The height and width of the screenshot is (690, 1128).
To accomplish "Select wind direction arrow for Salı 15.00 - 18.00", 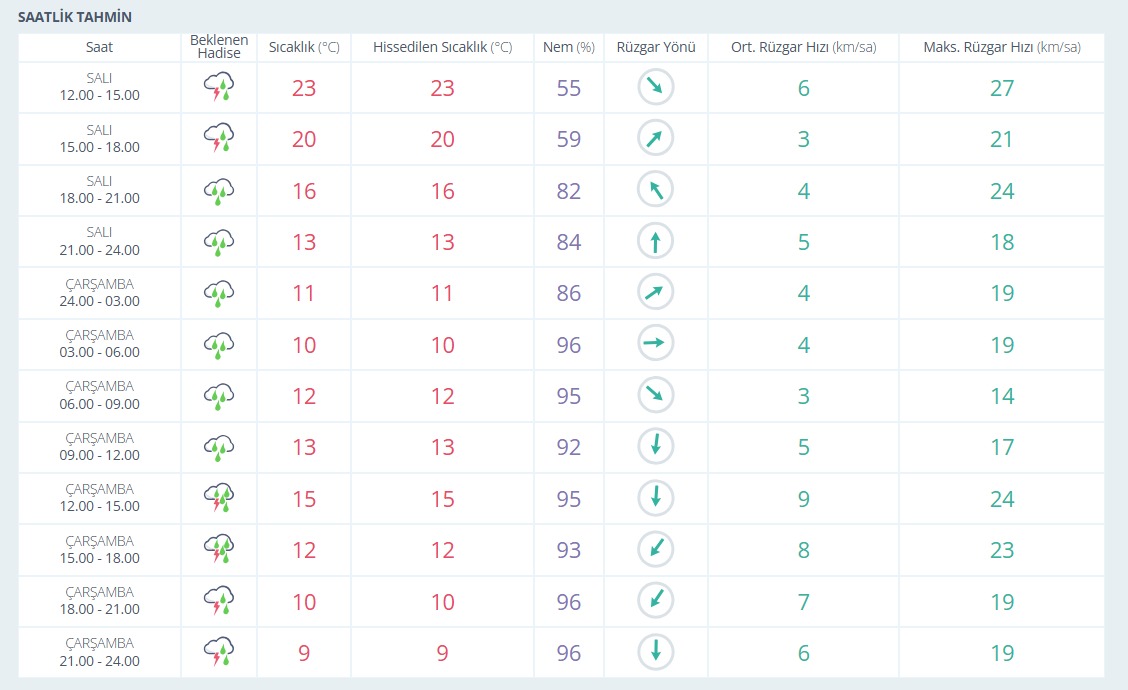I will coord(656,139).
